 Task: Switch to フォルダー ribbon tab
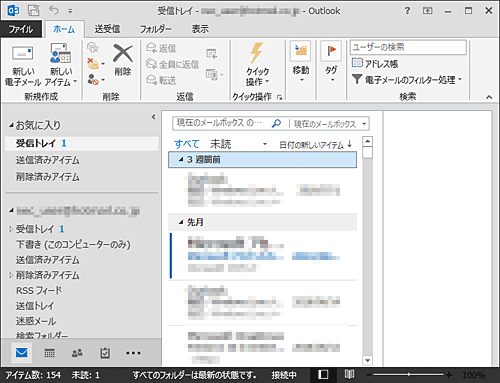click(155, 29)
